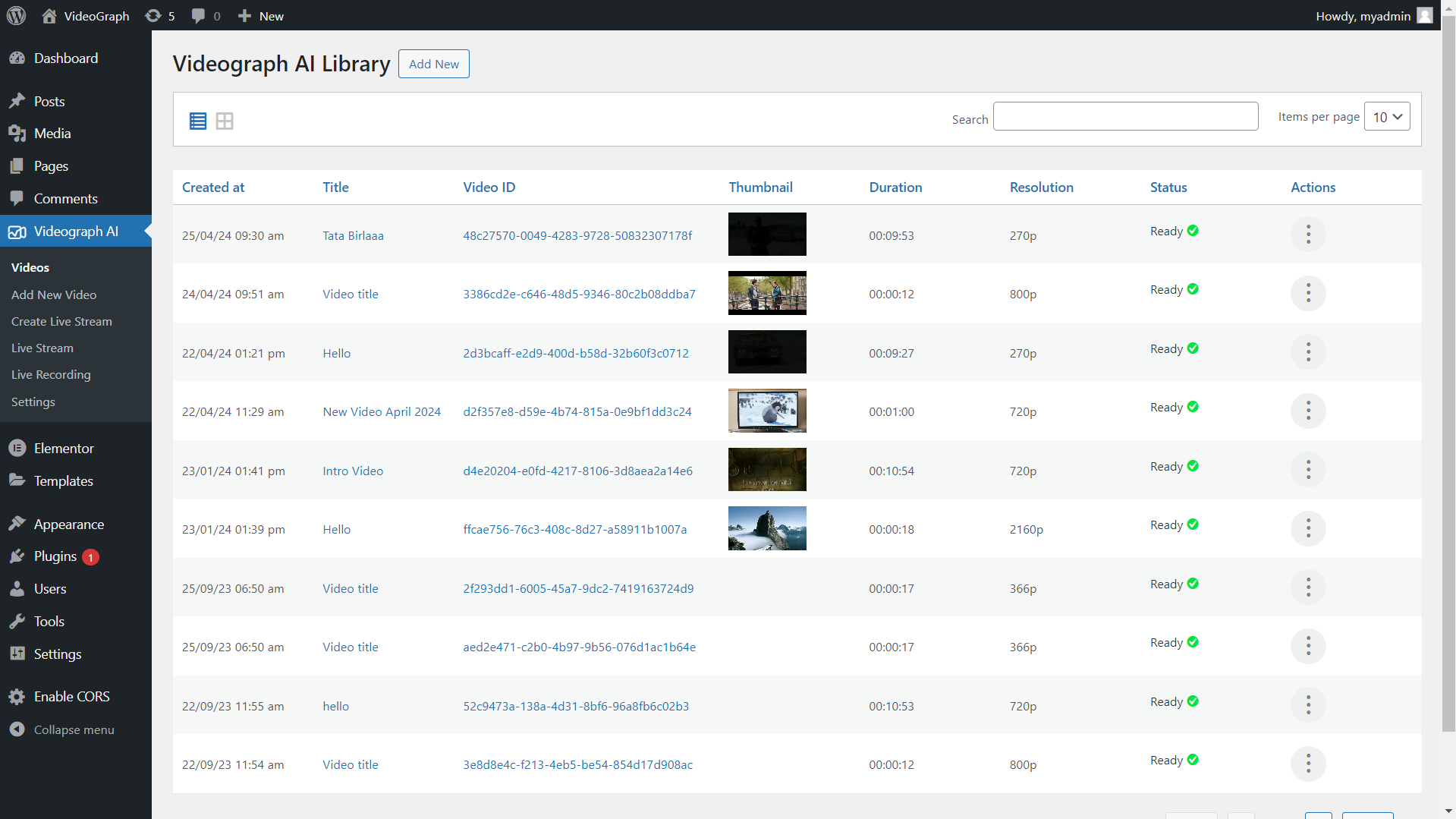Open actions menu for Tata Birlaaa video
This screenshot has width=1456, height=819.
tap(1307, 235)
